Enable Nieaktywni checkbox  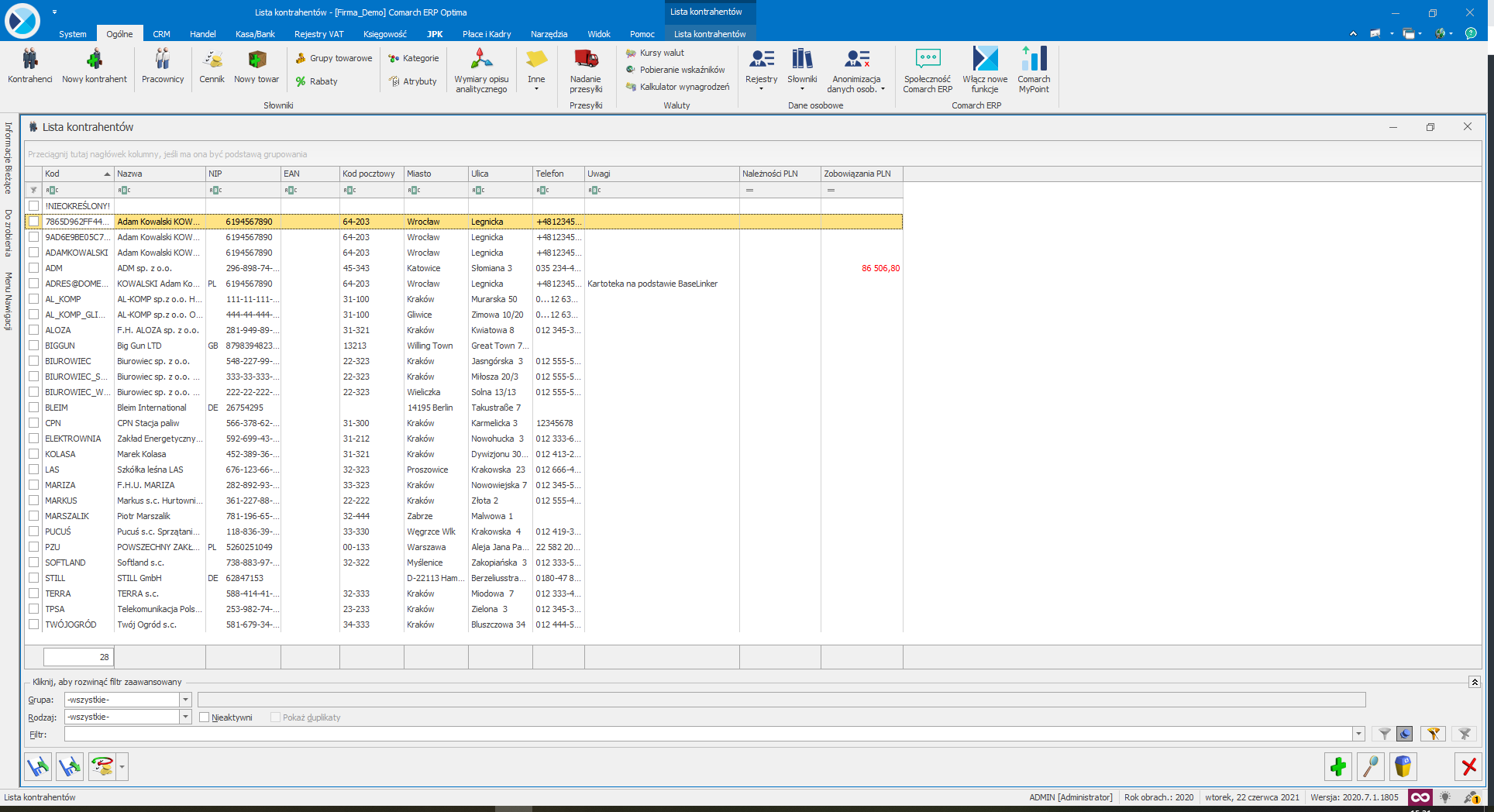click(x=205, y=717)
